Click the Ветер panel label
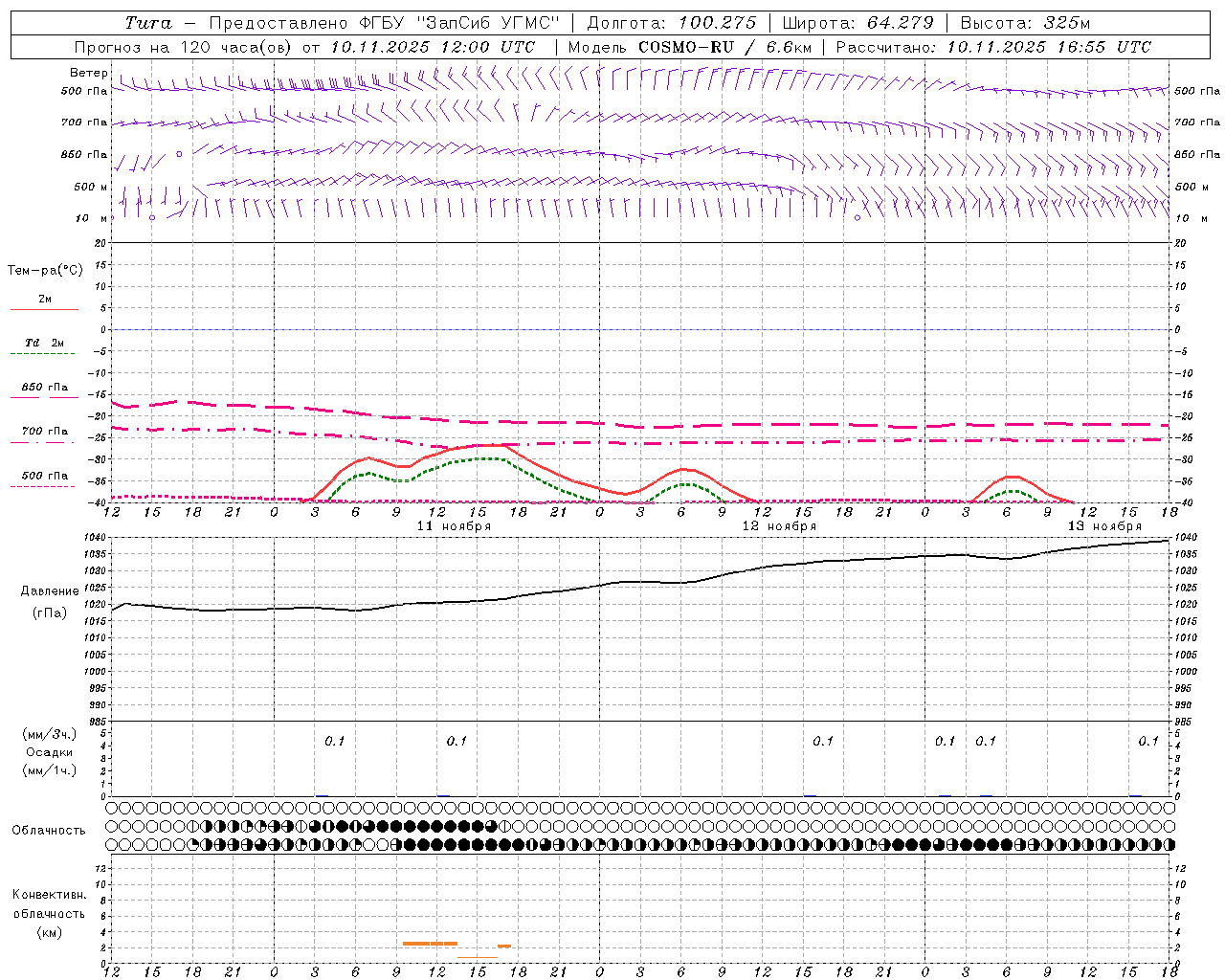This screenshot has height=980, width=1225. (89, 73)
